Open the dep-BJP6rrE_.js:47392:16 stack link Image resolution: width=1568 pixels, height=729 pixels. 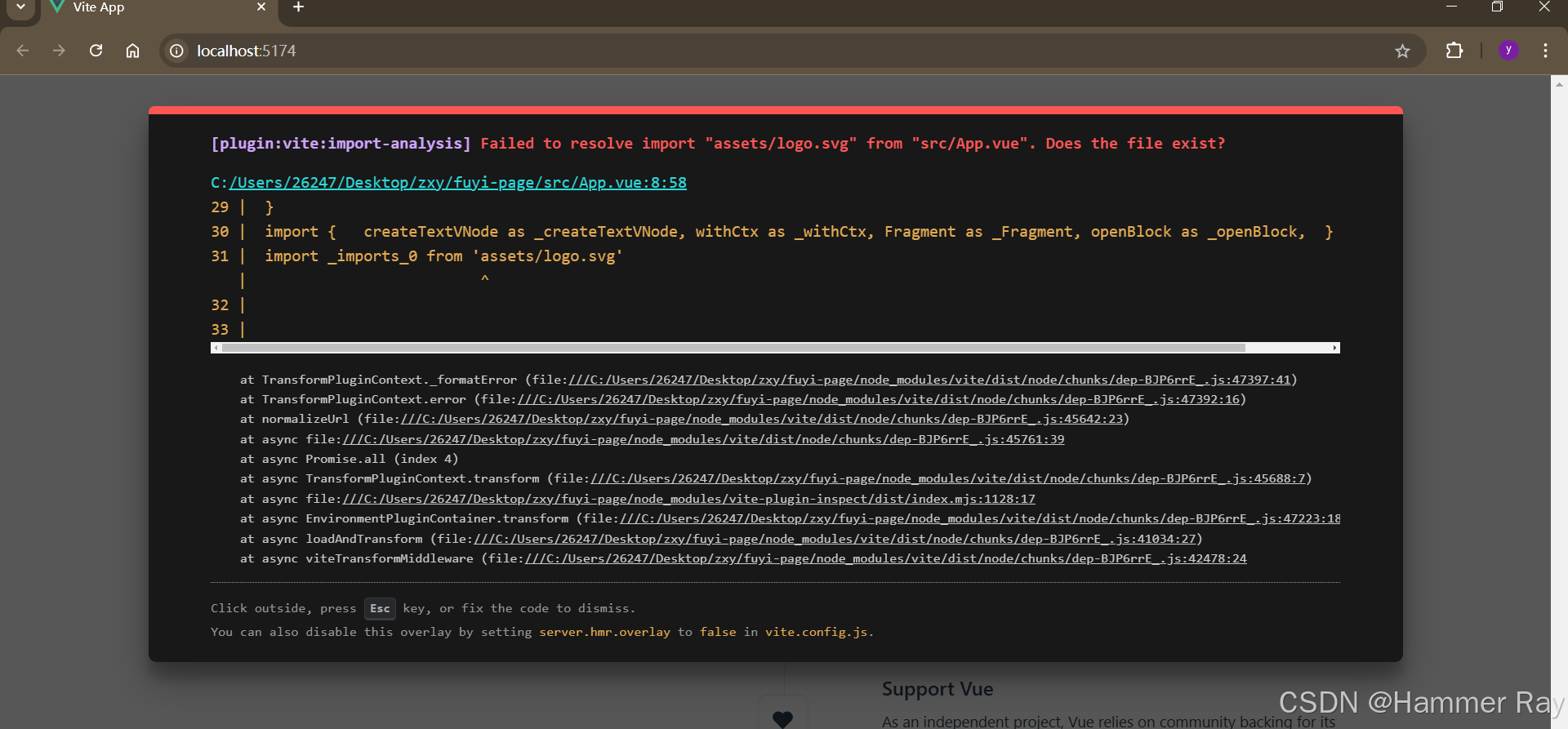tap(879, 399)
